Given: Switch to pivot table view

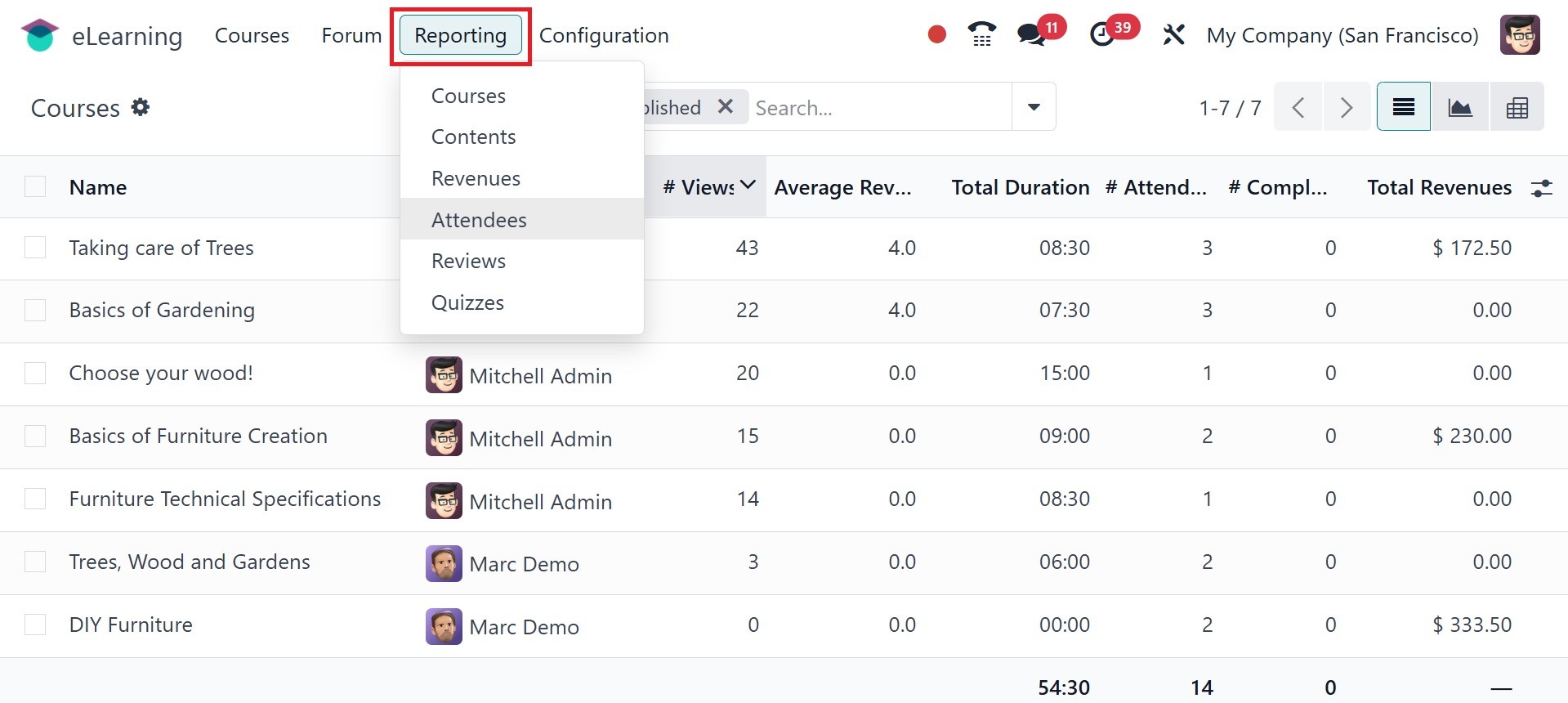Looking at the screenshot, I should [1517, 107].
